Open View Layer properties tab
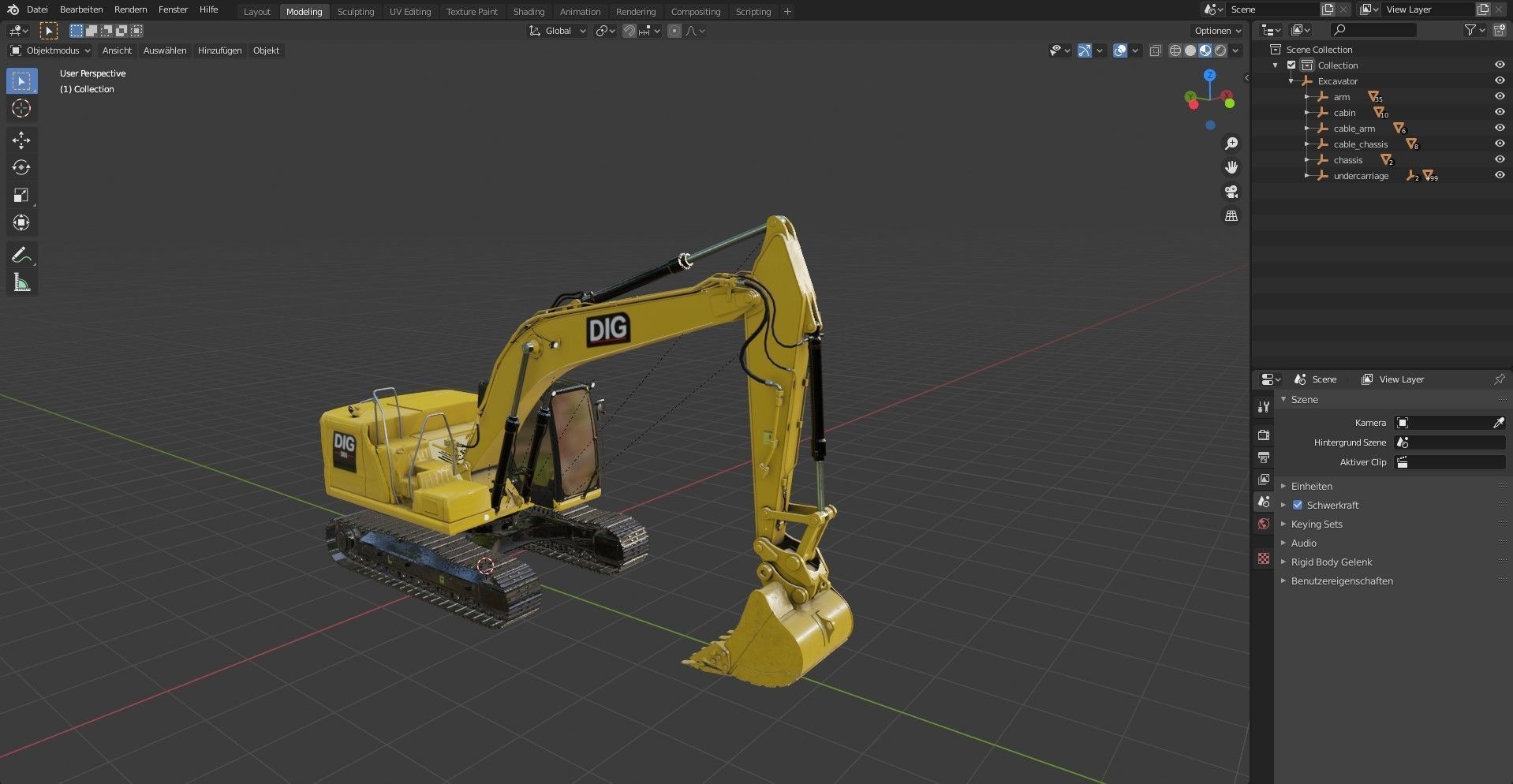Screen dimensions: 1513x784 click(x=1264, y=479)
